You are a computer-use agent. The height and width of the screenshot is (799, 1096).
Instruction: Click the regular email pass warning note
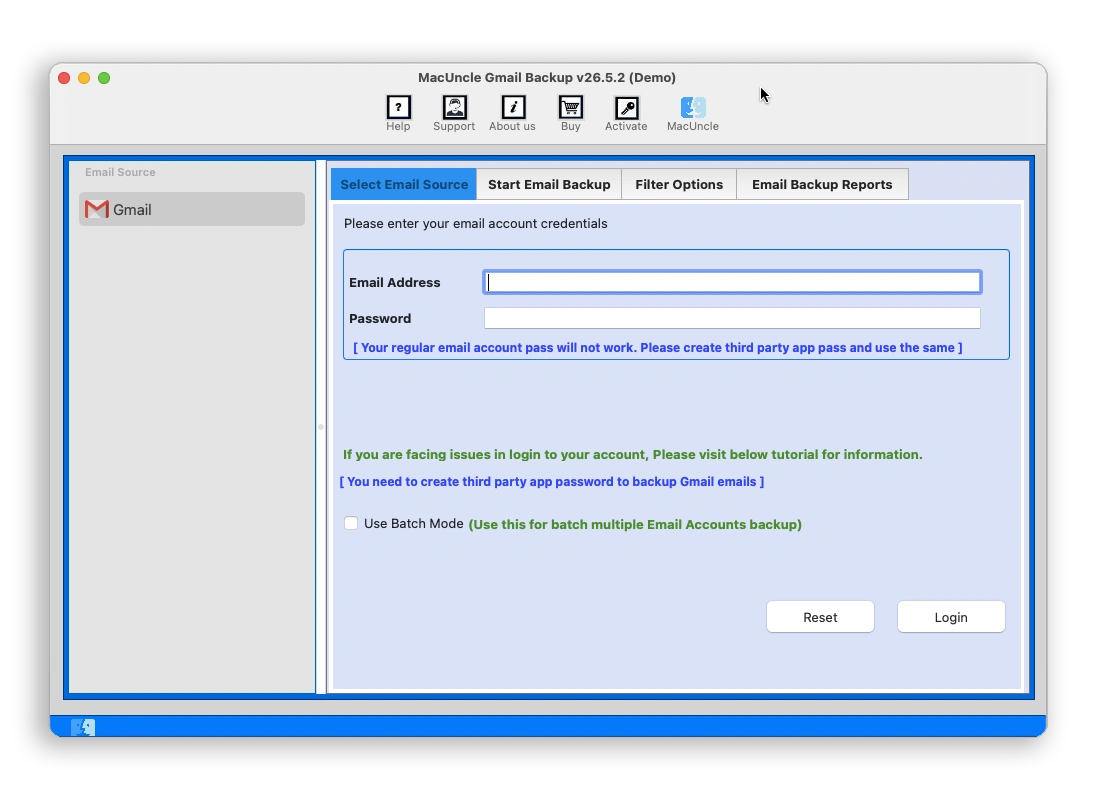click(x=657, y=347)
